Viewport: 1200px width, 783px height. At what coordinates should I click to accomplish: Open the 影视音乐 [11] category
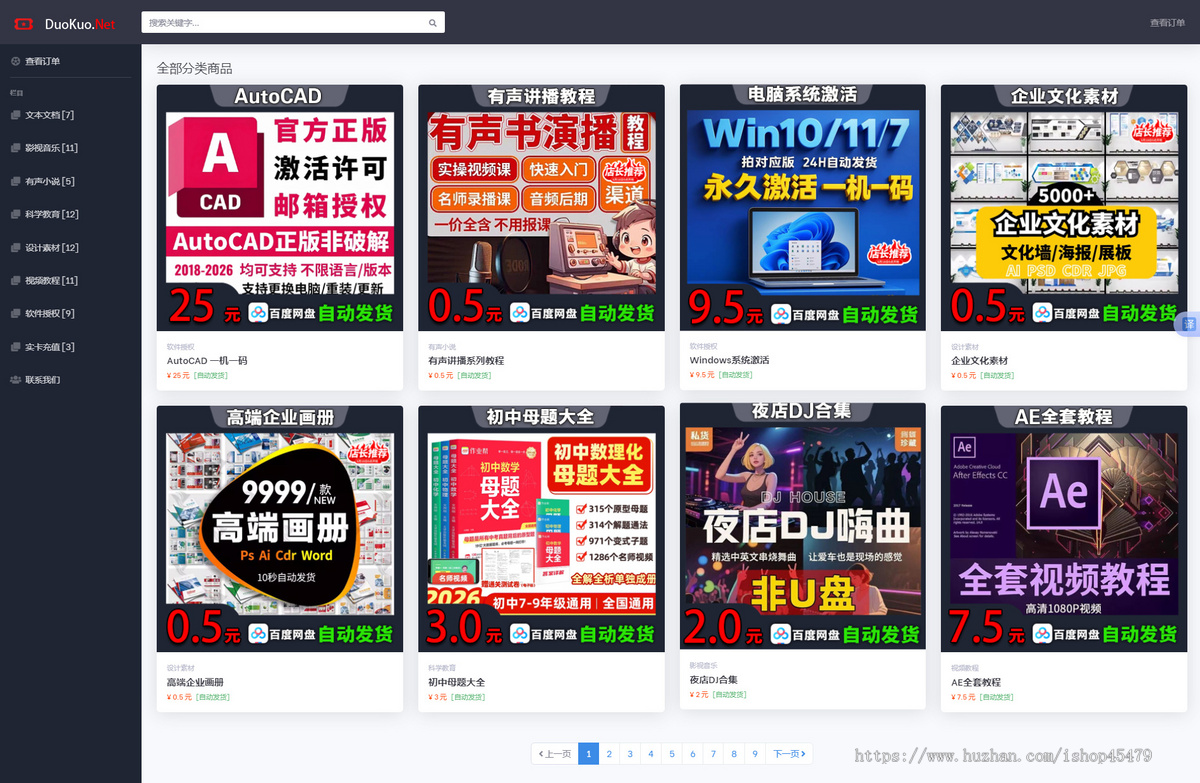(x=51, y=148)
